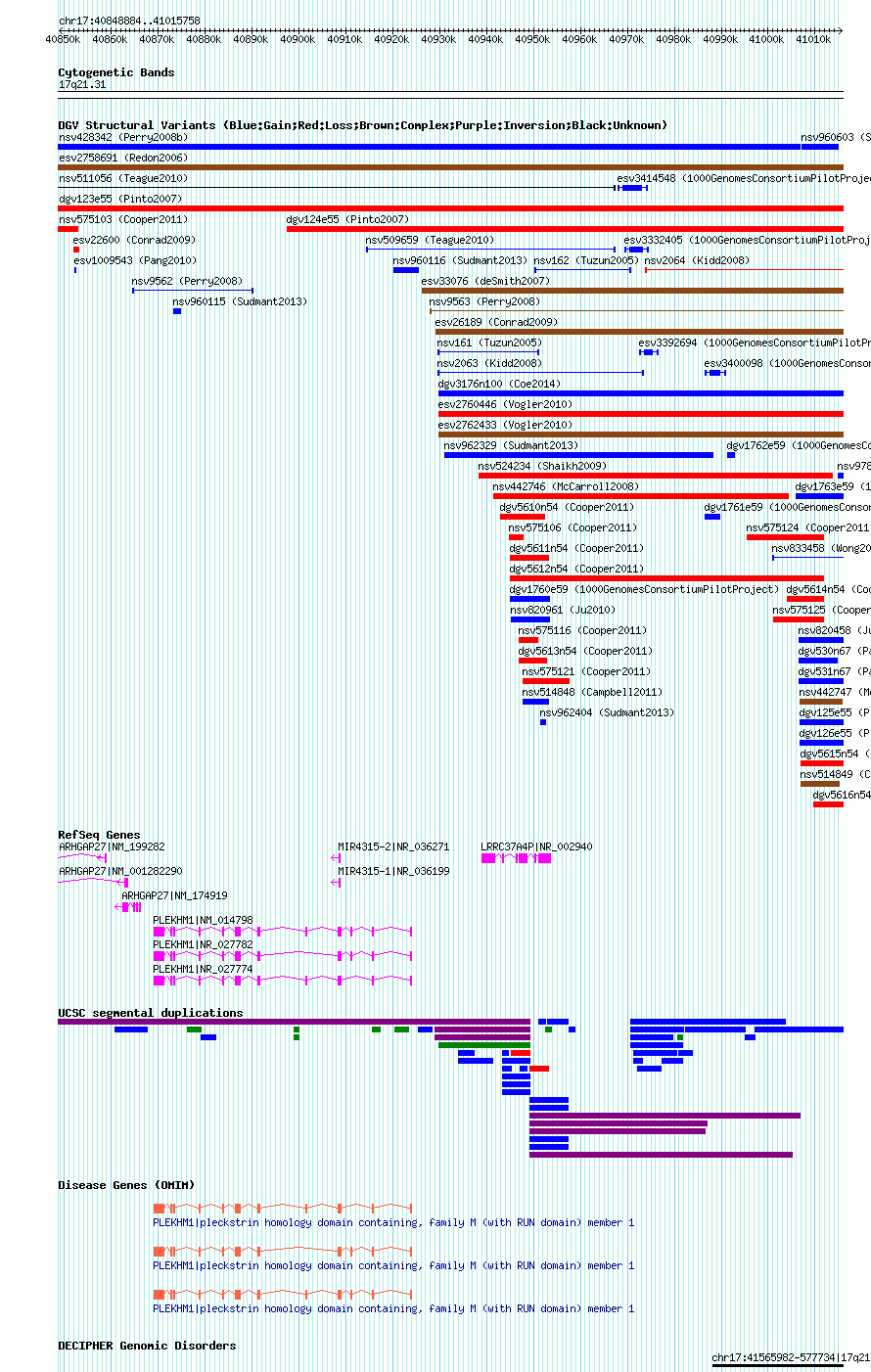
Task: Click gene ARHGAP27|NM_199282
Action: (x=112, y=846)
